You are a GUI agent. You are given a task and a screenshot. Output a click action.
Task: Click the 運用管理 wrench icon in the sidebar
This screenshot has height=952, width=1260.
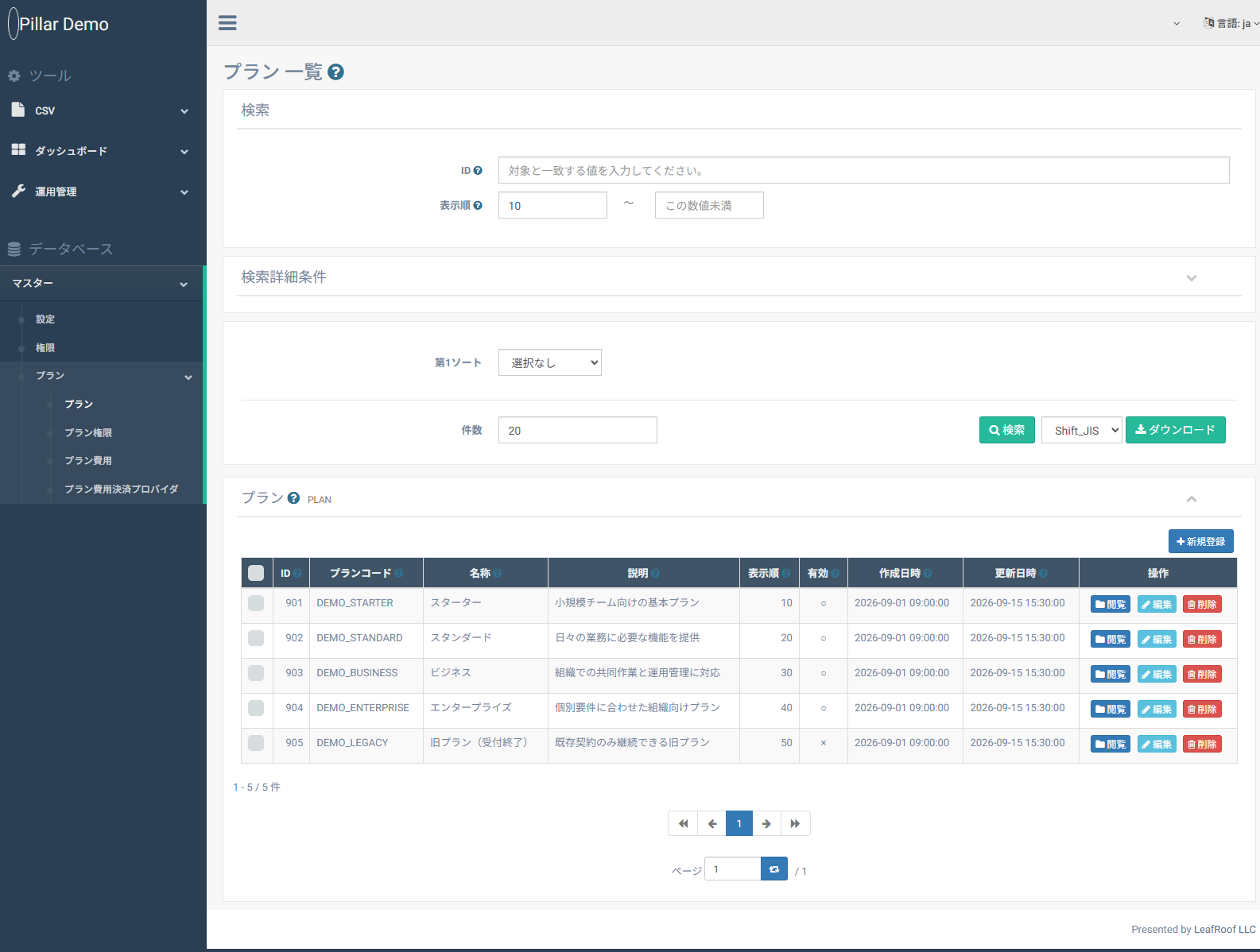click(x=18, y=191)
